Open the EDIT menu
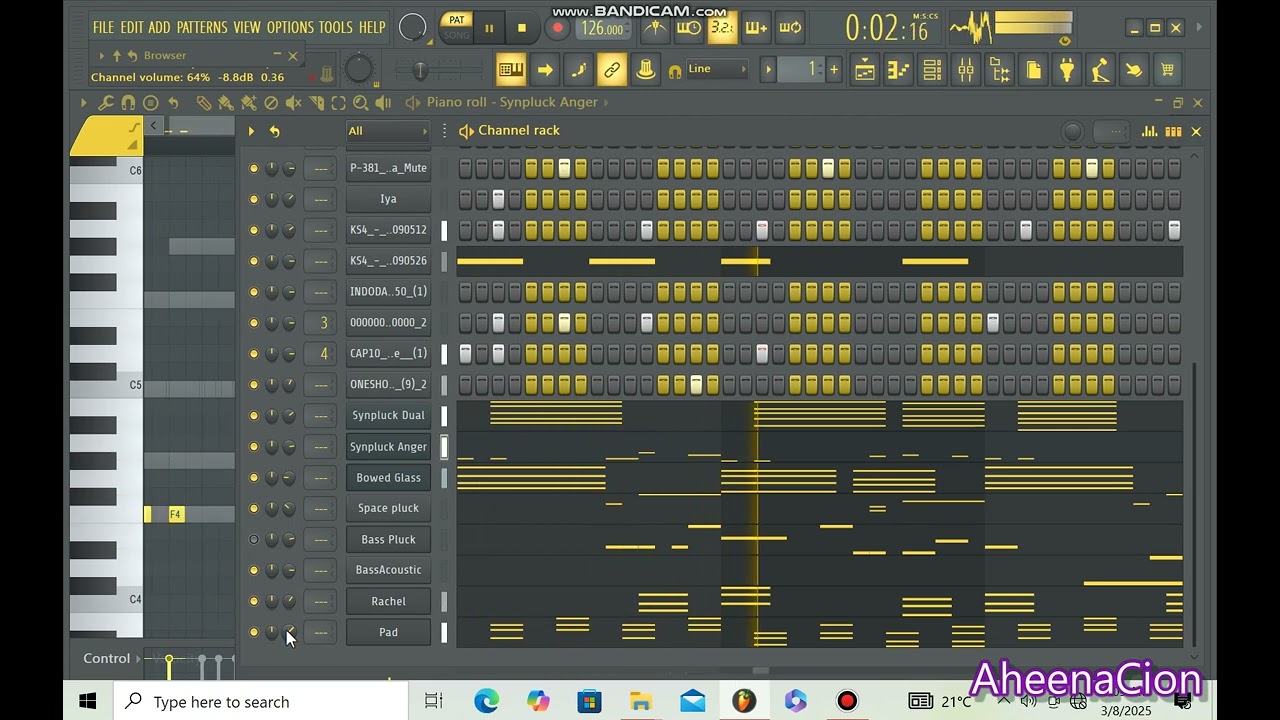This screenshot has height=720, width=1280. (132, 28)
